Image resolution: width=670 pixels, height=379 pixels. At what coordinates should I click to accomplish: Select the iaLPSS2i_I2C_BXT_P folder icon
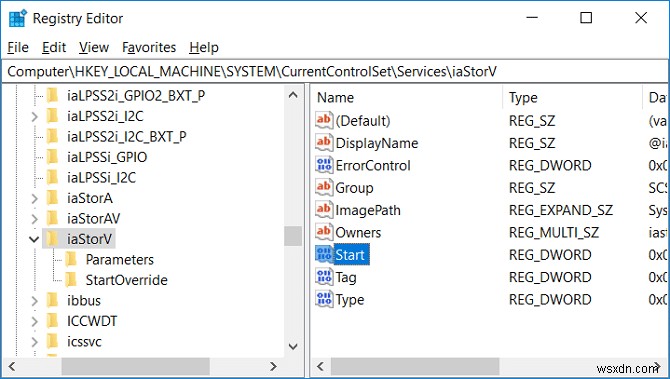point(52,136)
